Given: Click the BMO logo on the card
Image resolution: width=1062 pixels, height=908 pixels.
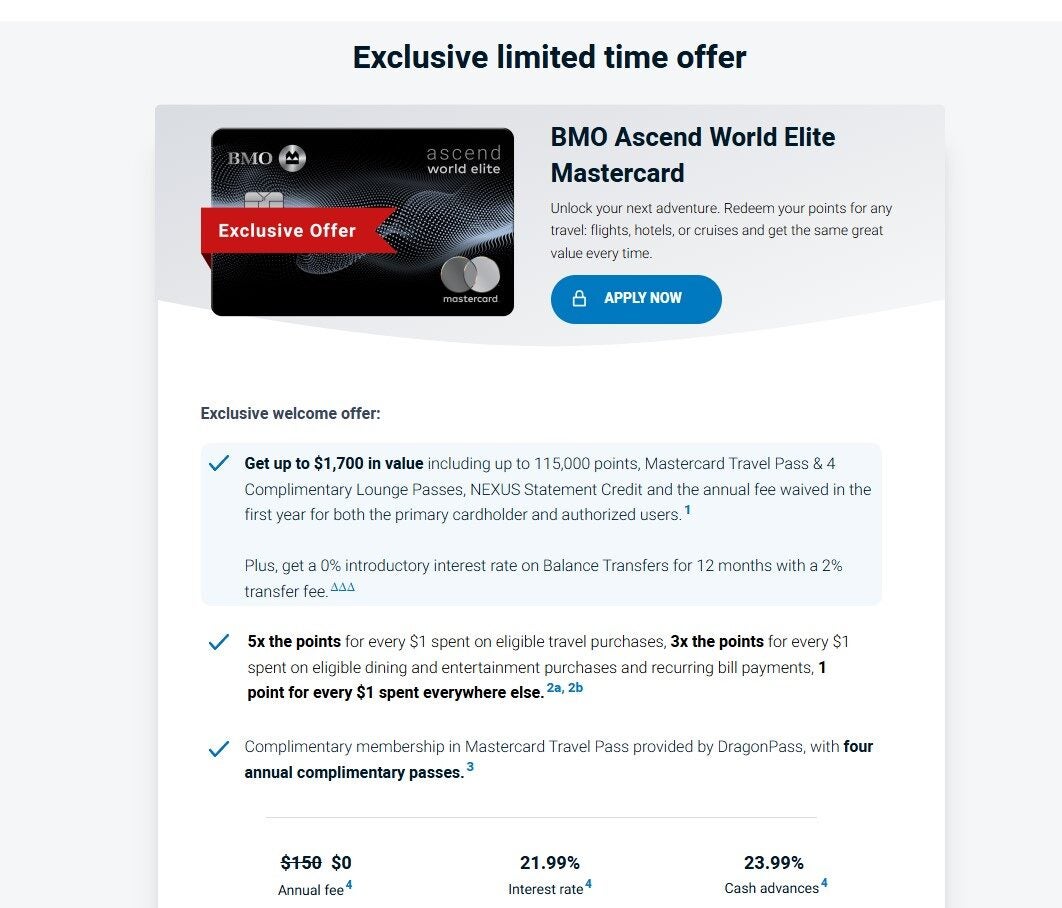Looking at the screenshot, I should coord(266,158).
